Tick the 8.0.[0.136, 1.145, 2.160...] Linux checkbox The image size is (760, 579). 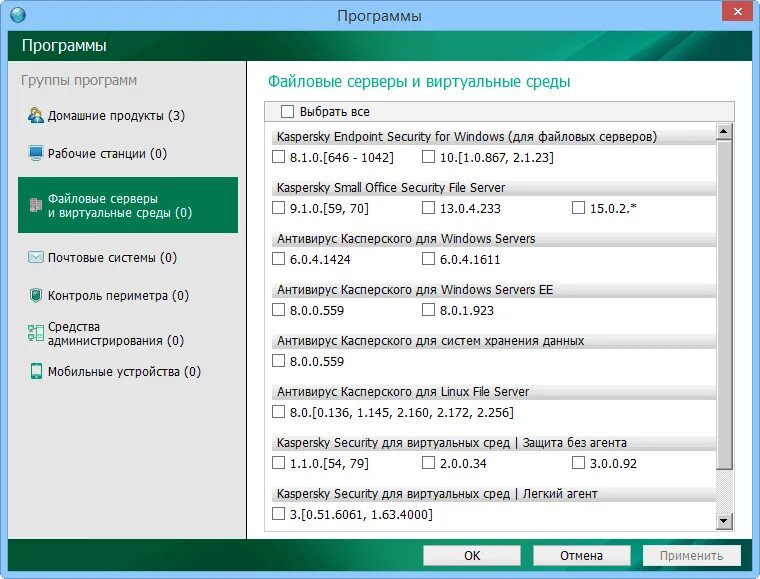coord(278,411)
